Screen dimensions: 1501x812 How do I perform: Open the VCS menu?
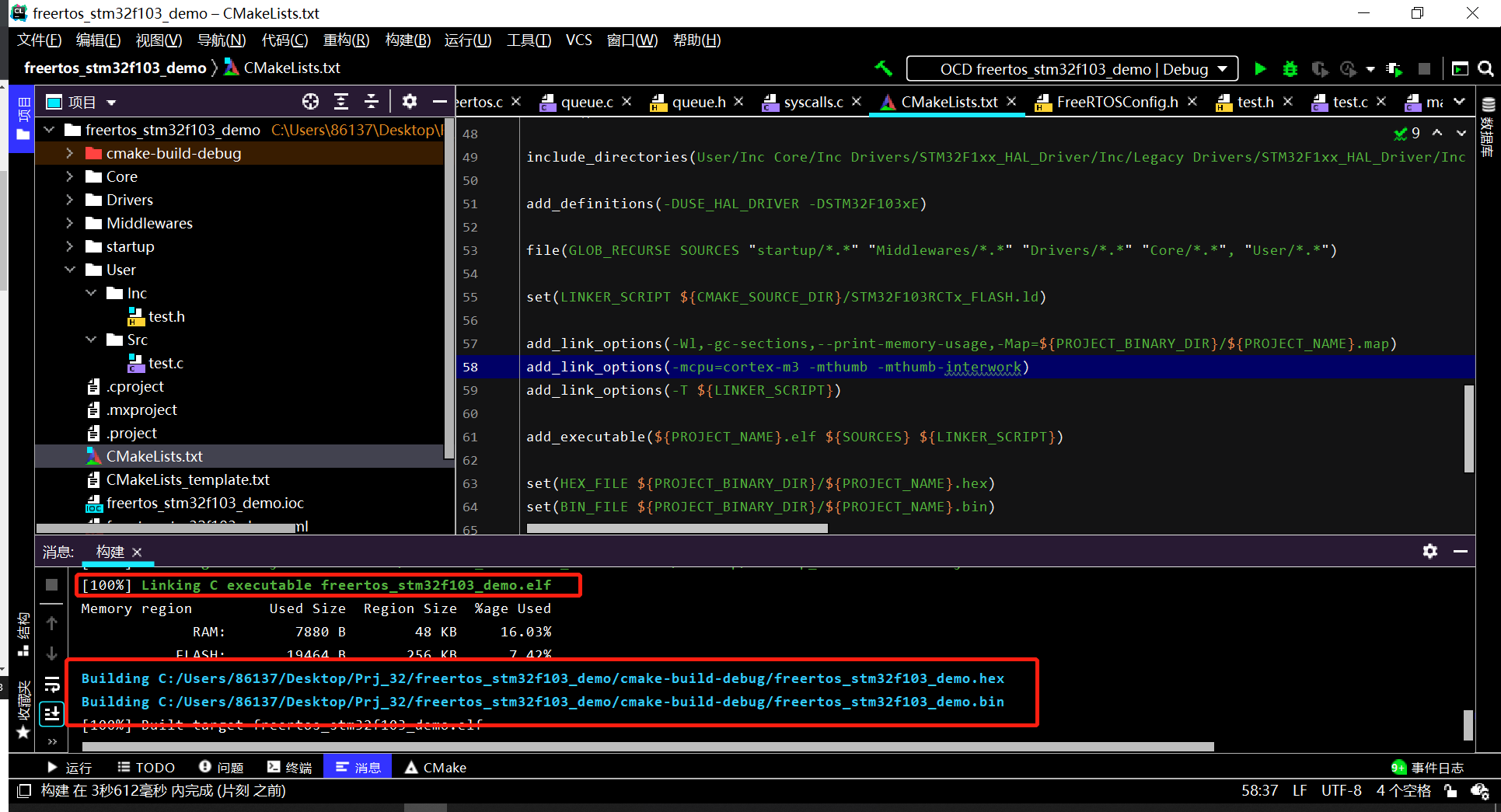579,40
